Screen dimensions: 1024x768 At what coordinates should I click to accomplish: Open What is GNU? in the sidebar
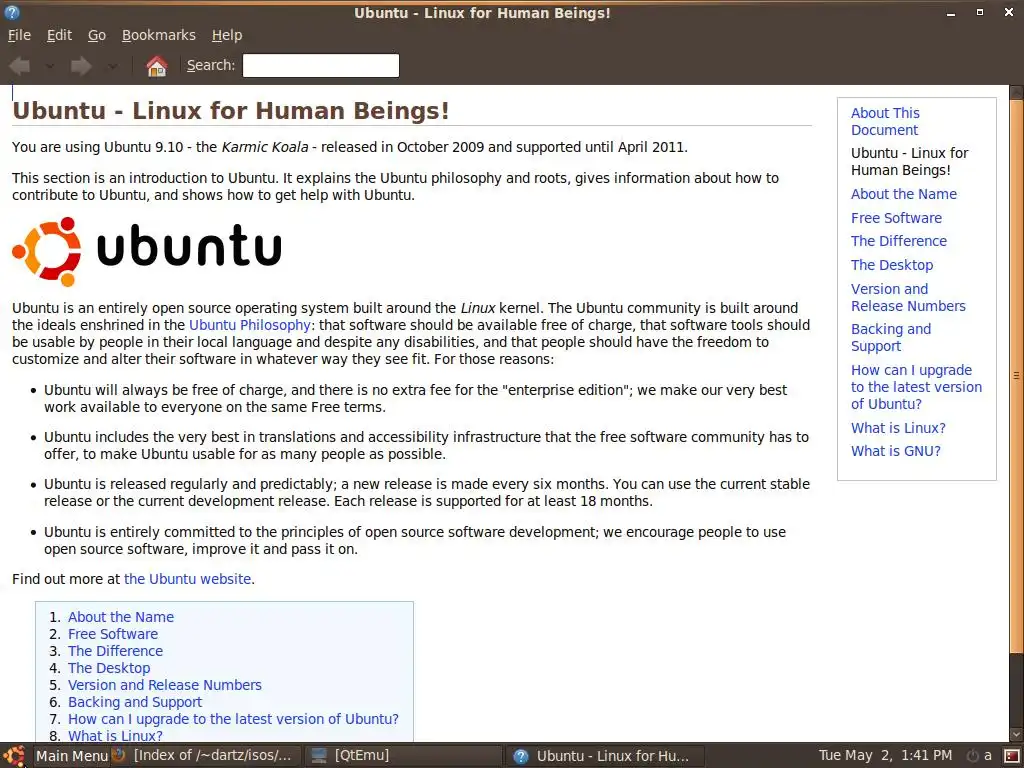tap(895, 451)
